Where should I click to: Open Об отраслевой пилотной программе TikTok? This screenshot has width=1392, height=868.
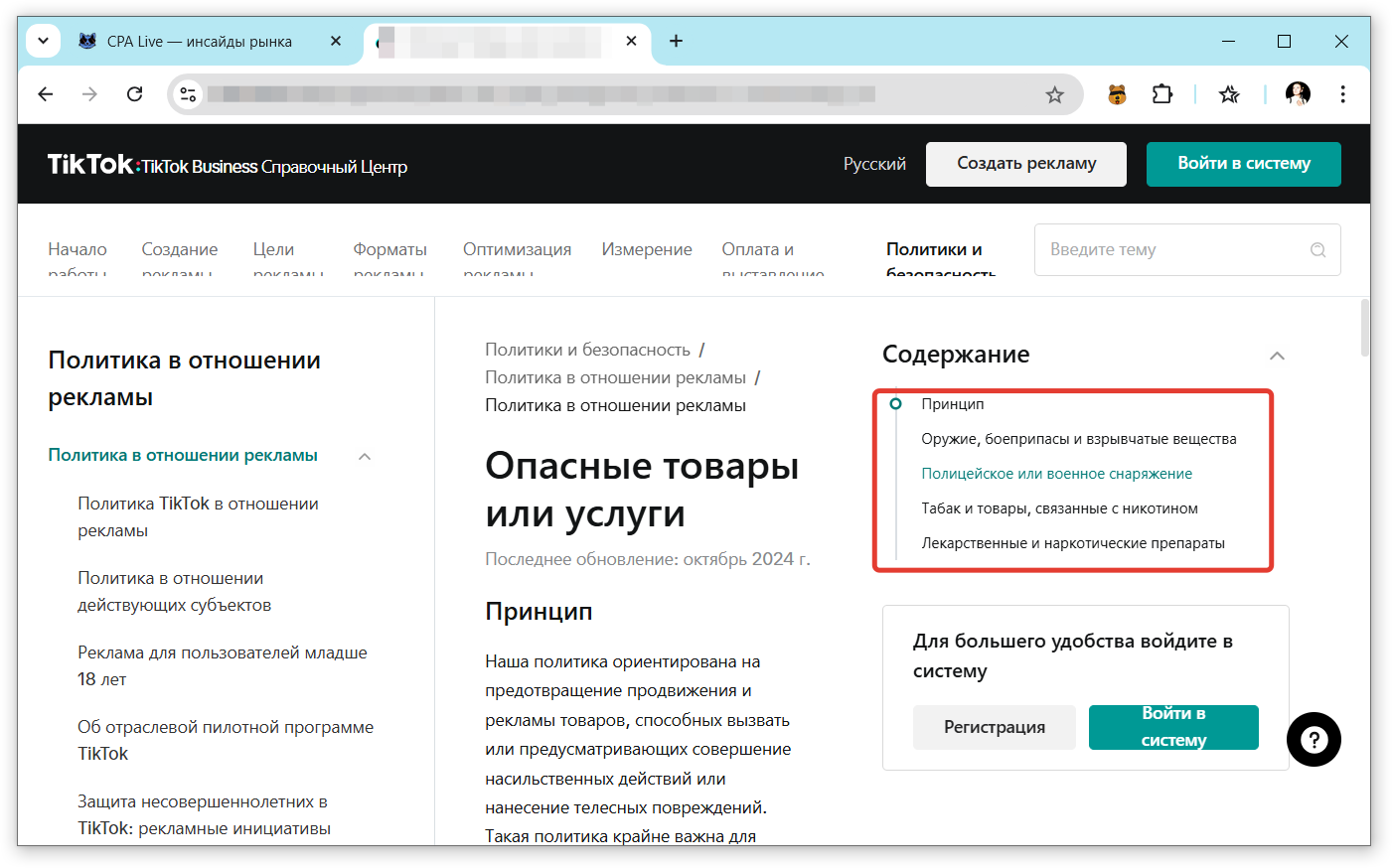coord(226,740)
